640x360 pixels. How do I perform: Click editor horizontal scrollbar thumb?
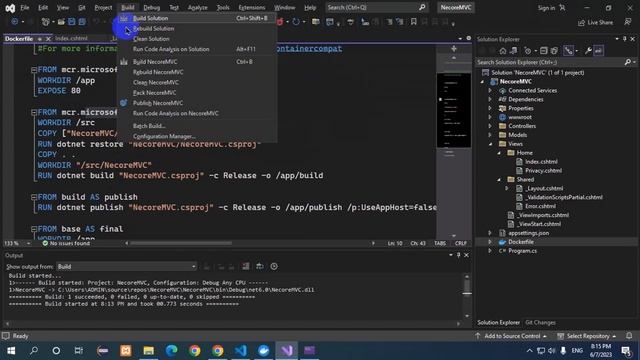tap(181, 243)
